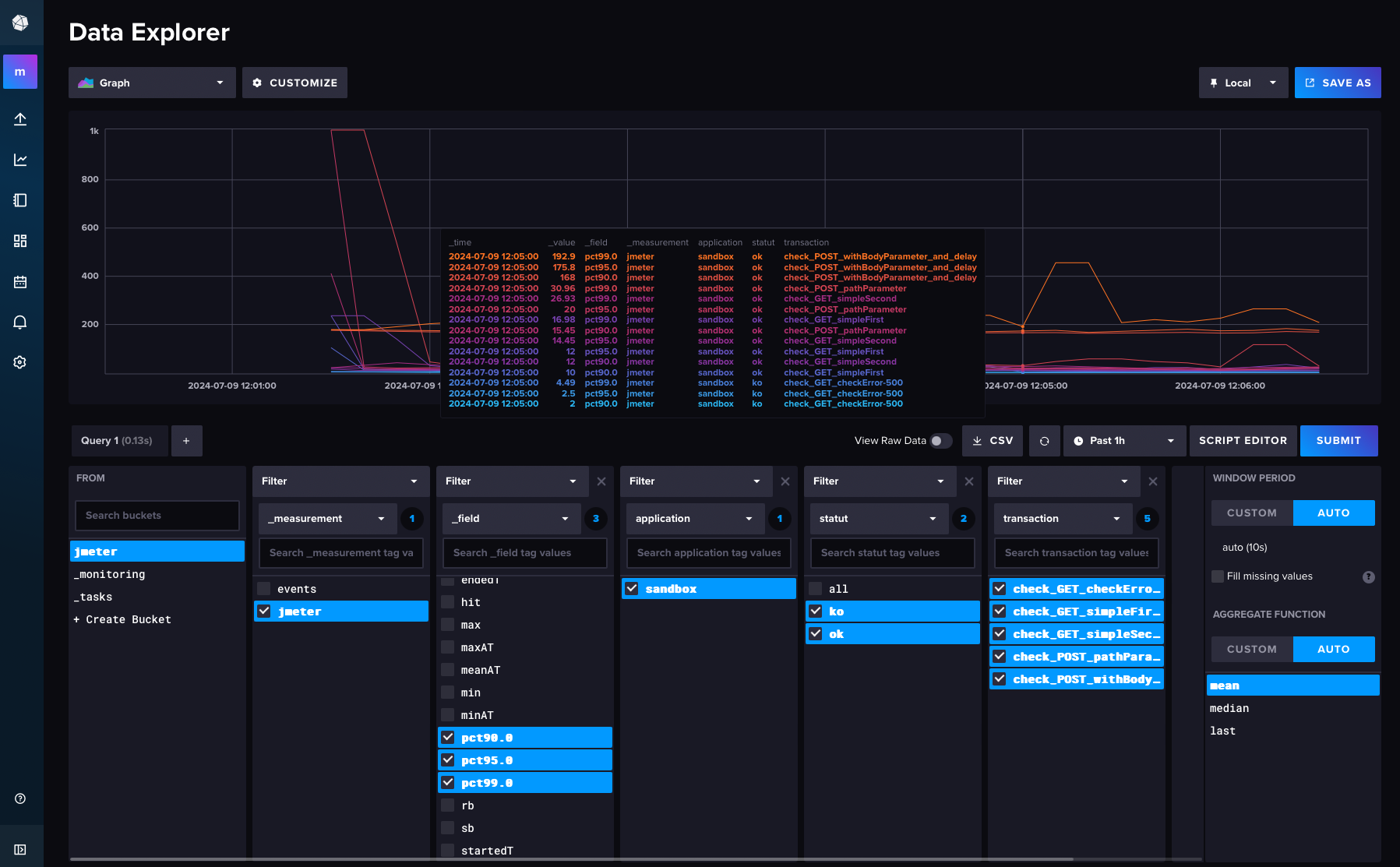Screen dimensions: 1400x867
Task: Click the InfluxDB logo icon
Action: 20,23
